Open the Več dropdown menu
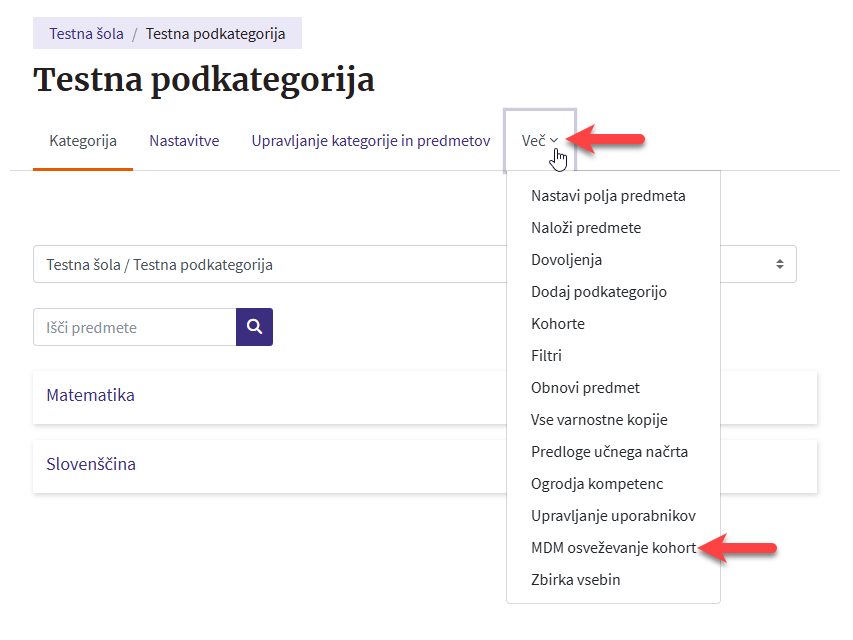This screenshot has width=853, height=640. pos(539,141)
